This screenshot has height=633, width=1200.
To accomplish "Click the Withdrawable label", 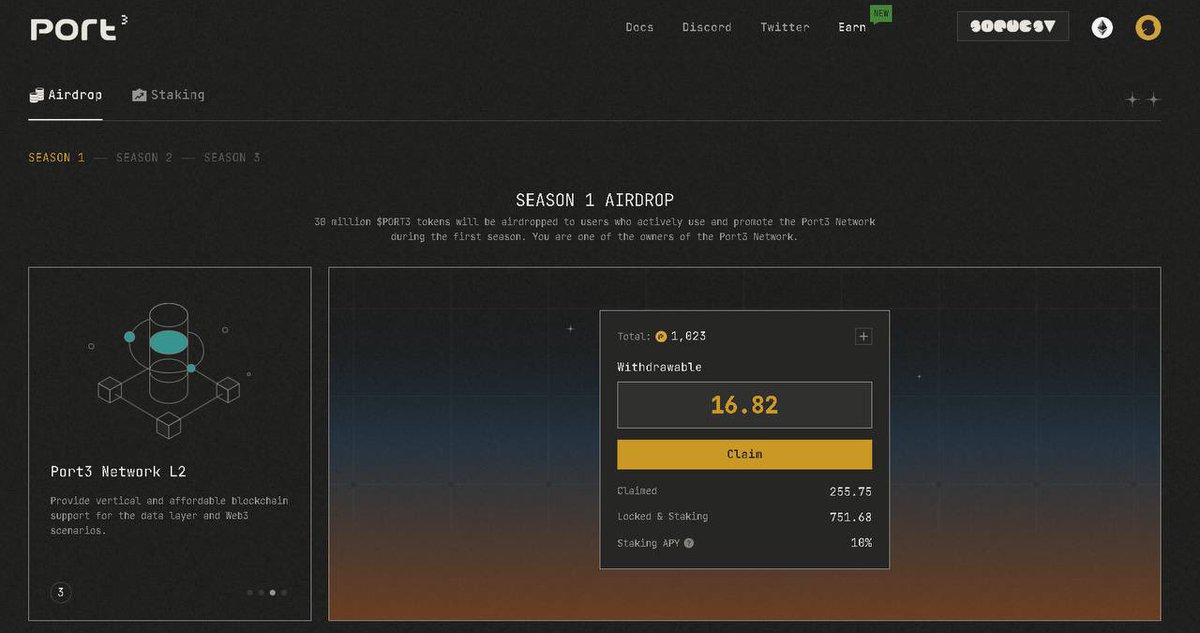I will pyautogui.click(x=659, y=367).
